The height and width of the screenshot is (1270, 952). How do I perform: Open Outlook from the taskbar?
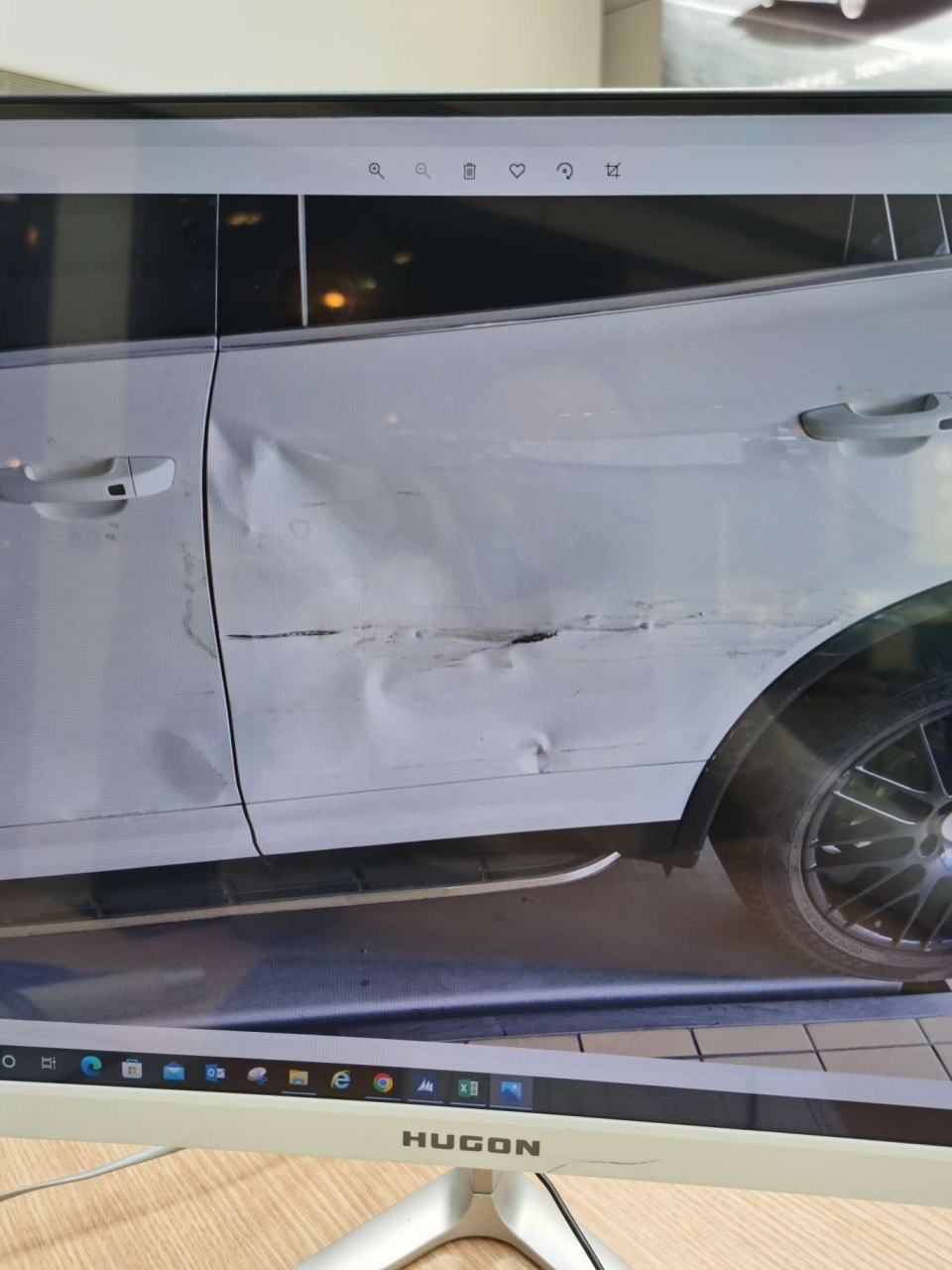(215, 1074)
